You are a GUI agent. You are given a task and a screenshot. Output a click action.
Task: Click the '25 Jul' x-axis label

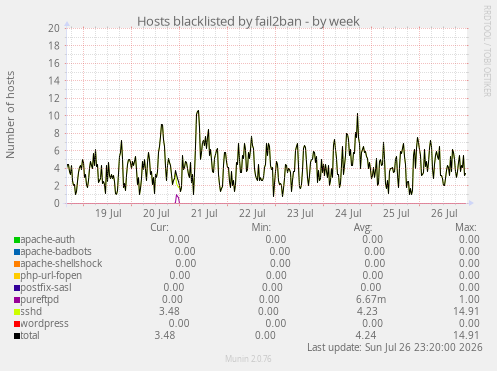[396, 213]
